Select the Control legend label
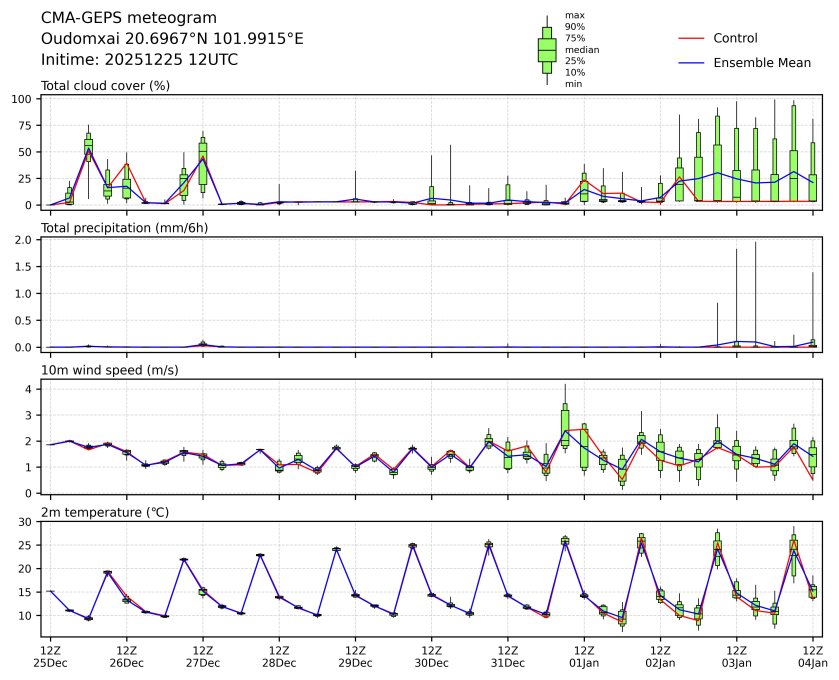839x680 pixels. 735,38
